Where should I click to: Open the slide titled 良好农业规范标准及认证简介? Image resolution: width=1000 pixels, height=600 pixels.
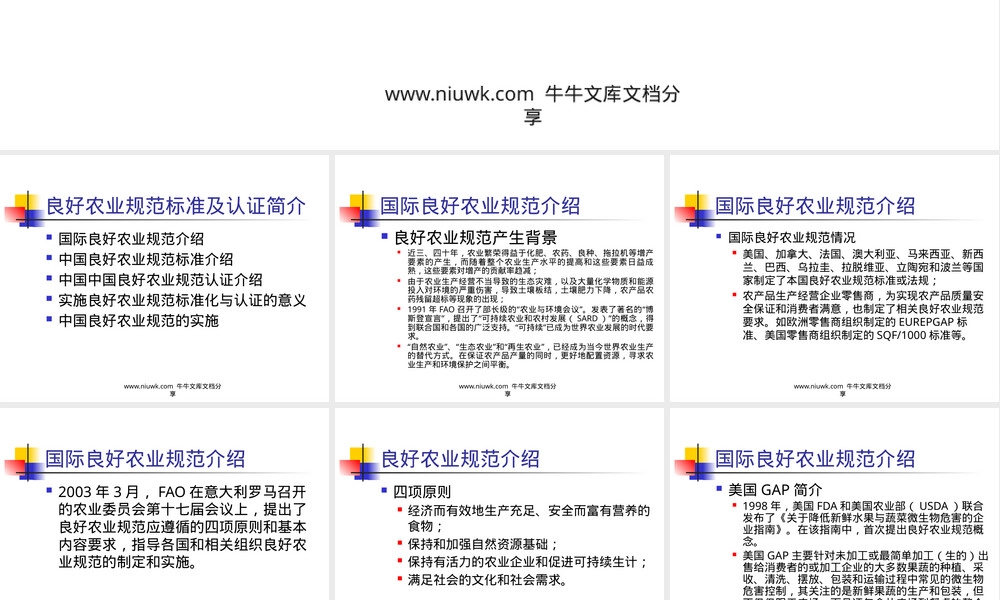click(165, 278)
